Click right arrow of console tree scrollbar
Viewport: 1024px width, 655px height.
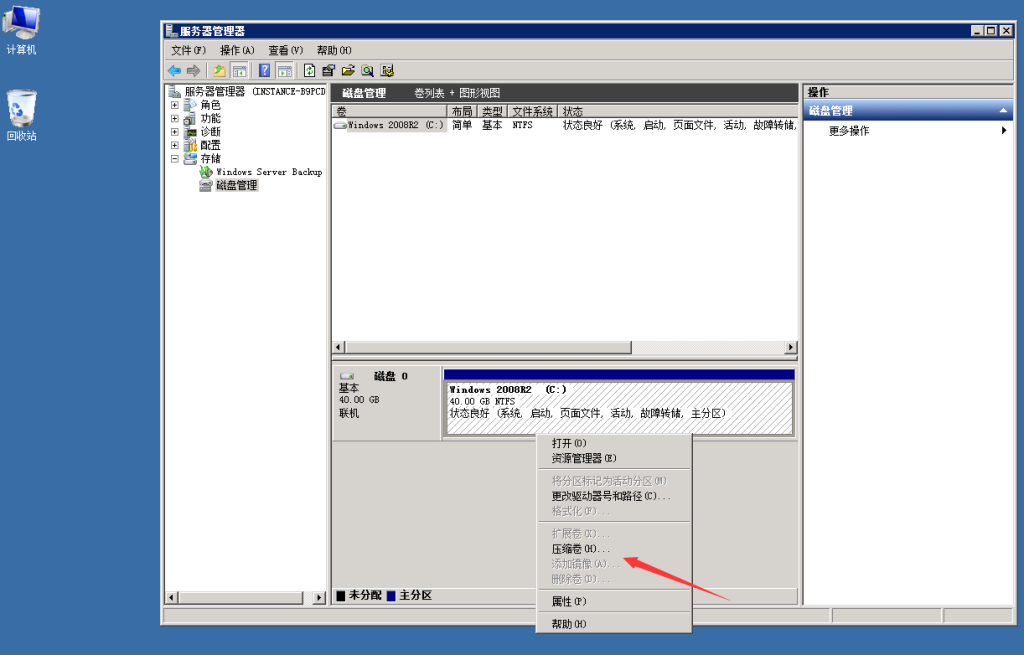tap(319, 598)
